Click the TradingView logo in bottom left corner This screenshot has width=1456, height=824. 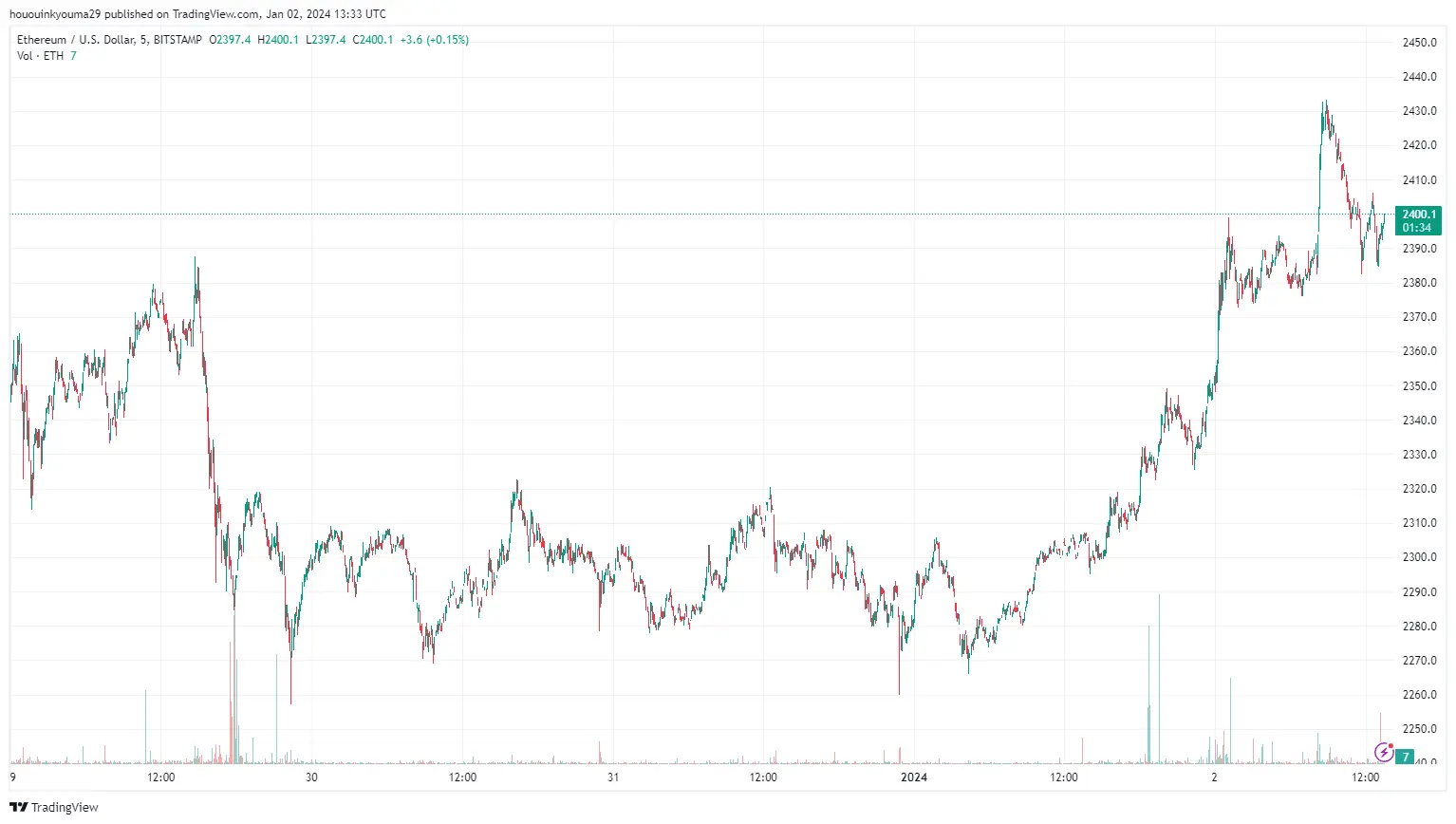point(54,807)
